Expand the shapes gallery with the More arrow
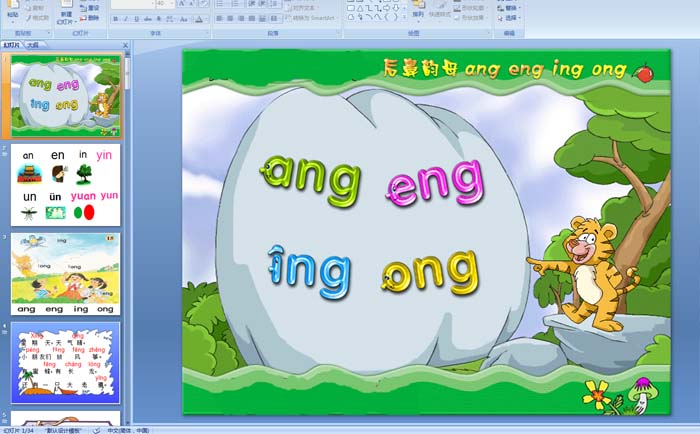This screenshot has width=700, height=434. coord(404,17)
